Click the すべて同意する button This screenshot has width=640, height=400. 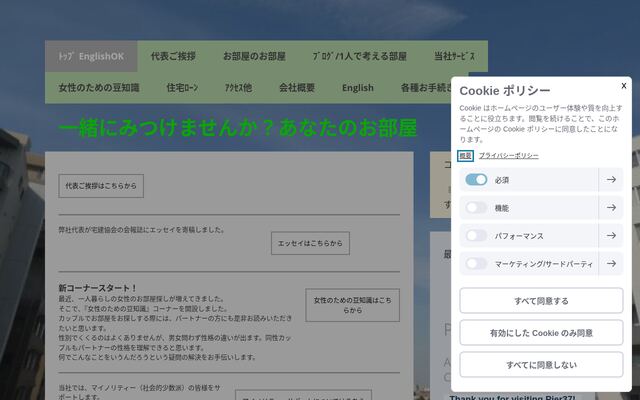click(541, 301)
